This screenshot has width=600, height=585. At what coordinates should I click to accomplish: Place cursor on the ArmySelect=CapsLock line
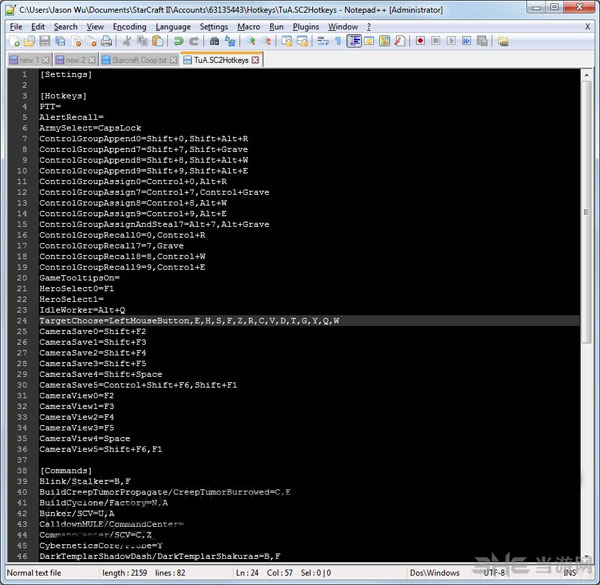[90, 128]
